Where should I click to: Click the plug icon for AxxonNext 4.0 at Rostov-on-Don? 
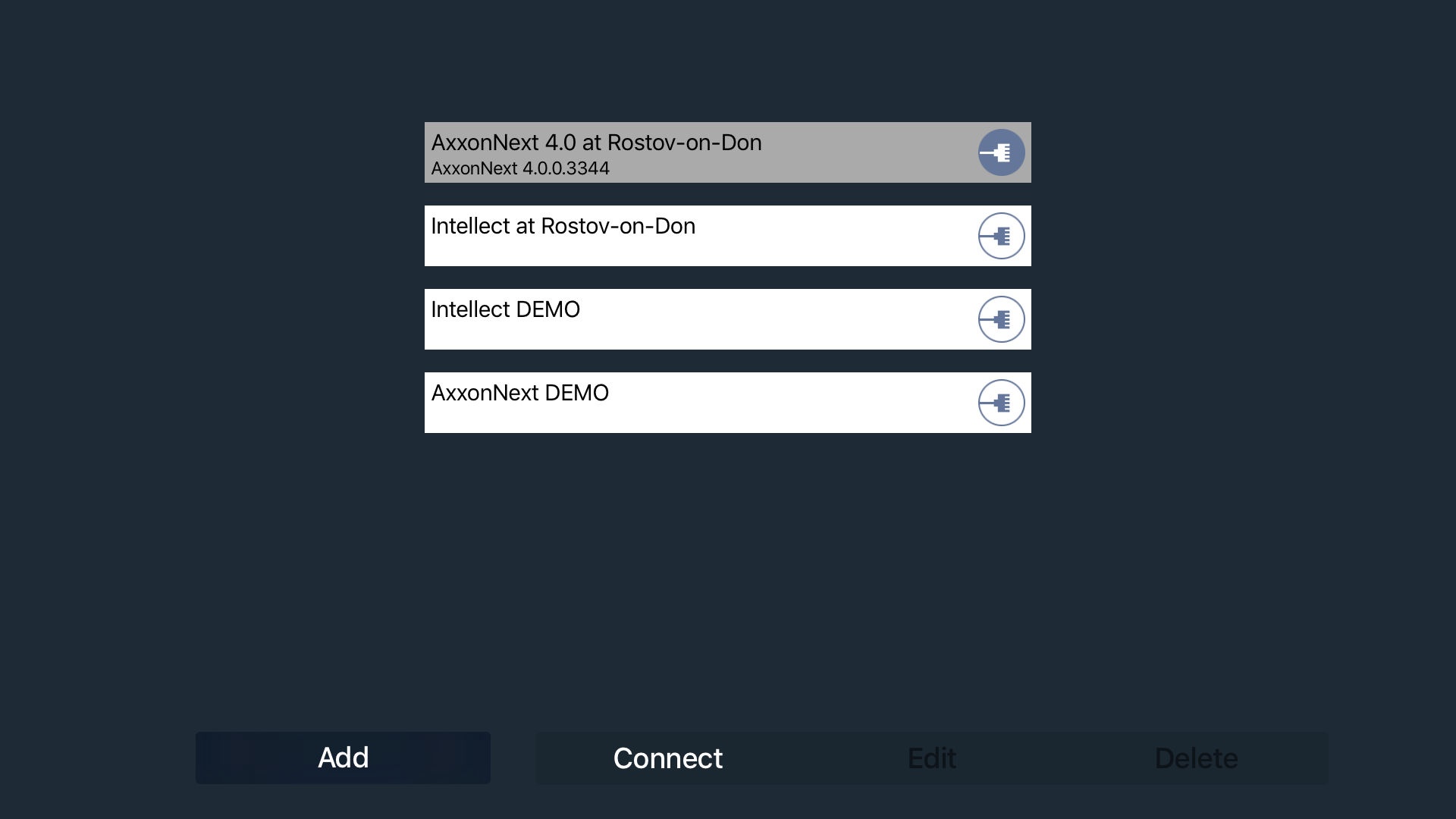1001,152
